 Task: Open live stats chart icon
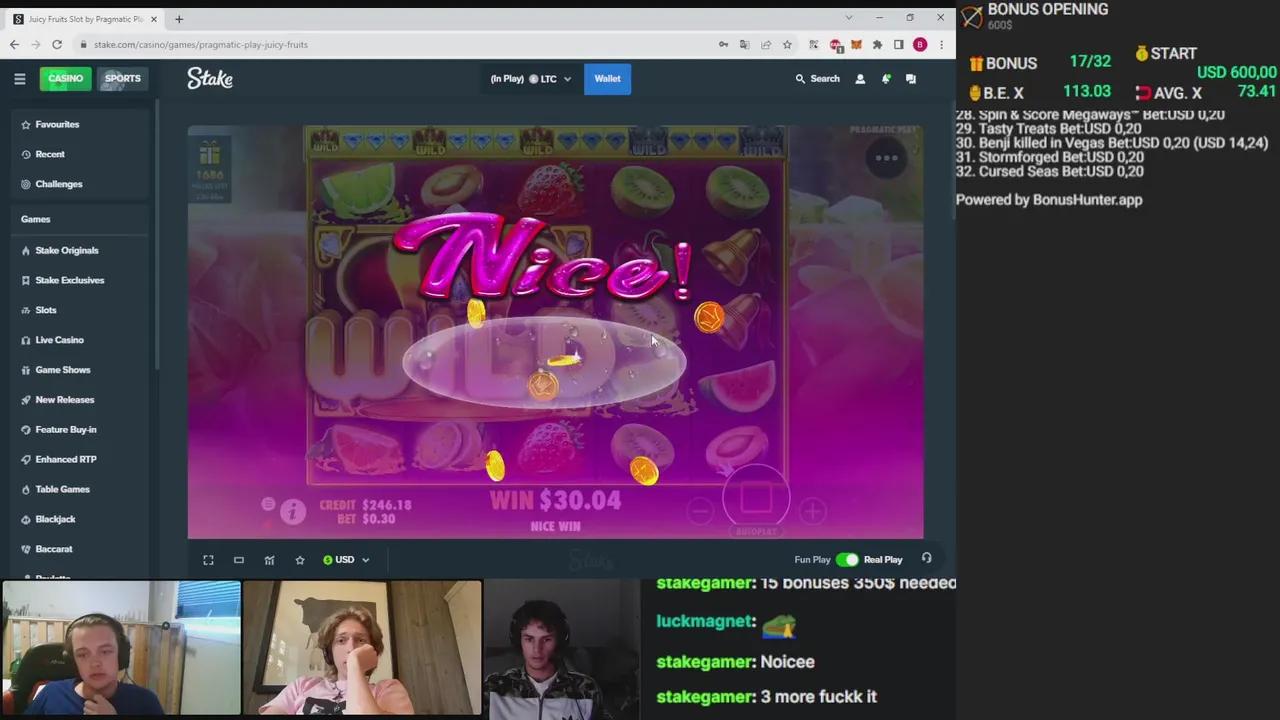[x=269, y=560]
